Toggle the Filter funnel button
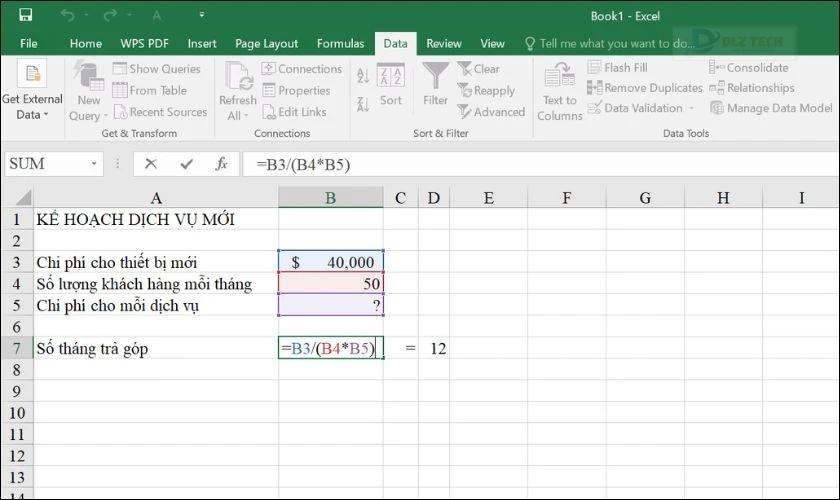The height and width of the screenshot is (500, 840). [x=435, y=85]
